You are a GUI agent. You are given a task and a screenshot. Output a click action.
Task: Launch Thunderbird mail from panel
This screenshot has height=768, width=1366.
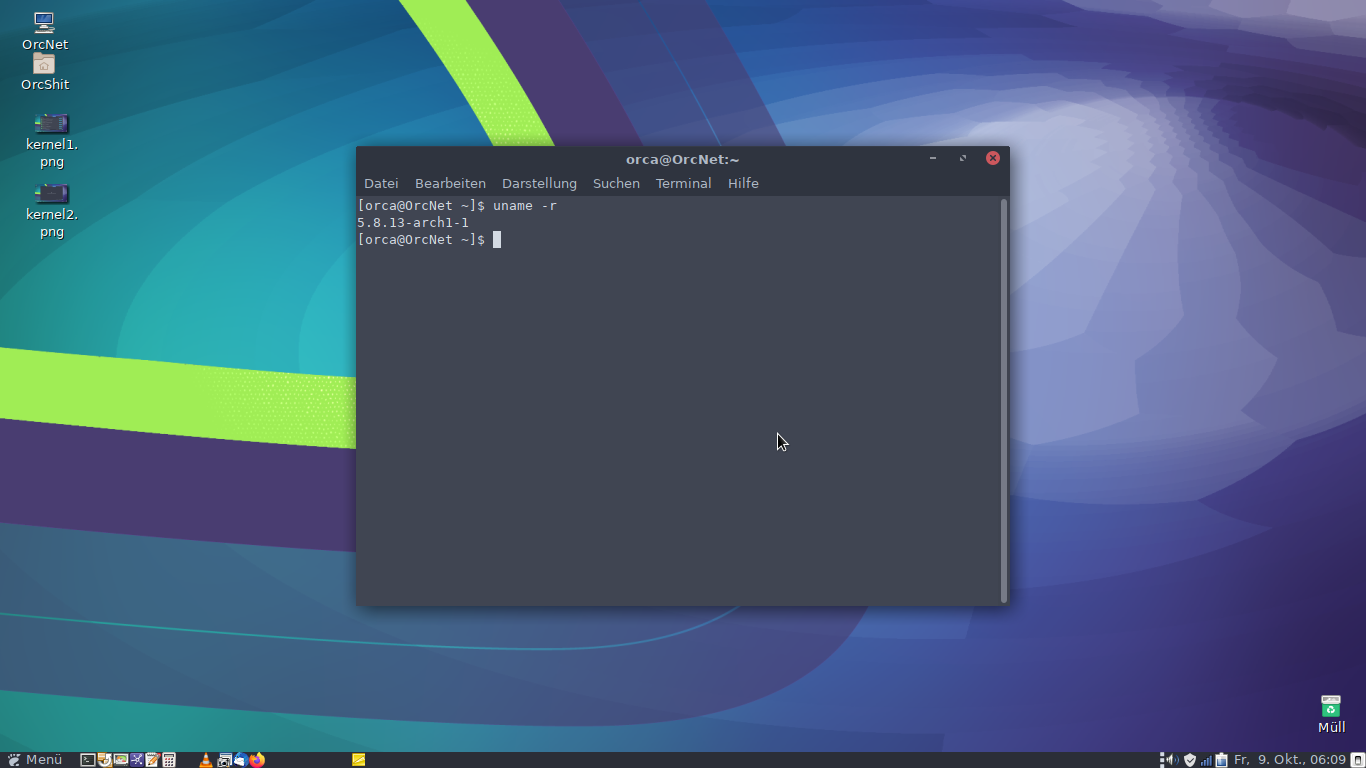point(240,760)
